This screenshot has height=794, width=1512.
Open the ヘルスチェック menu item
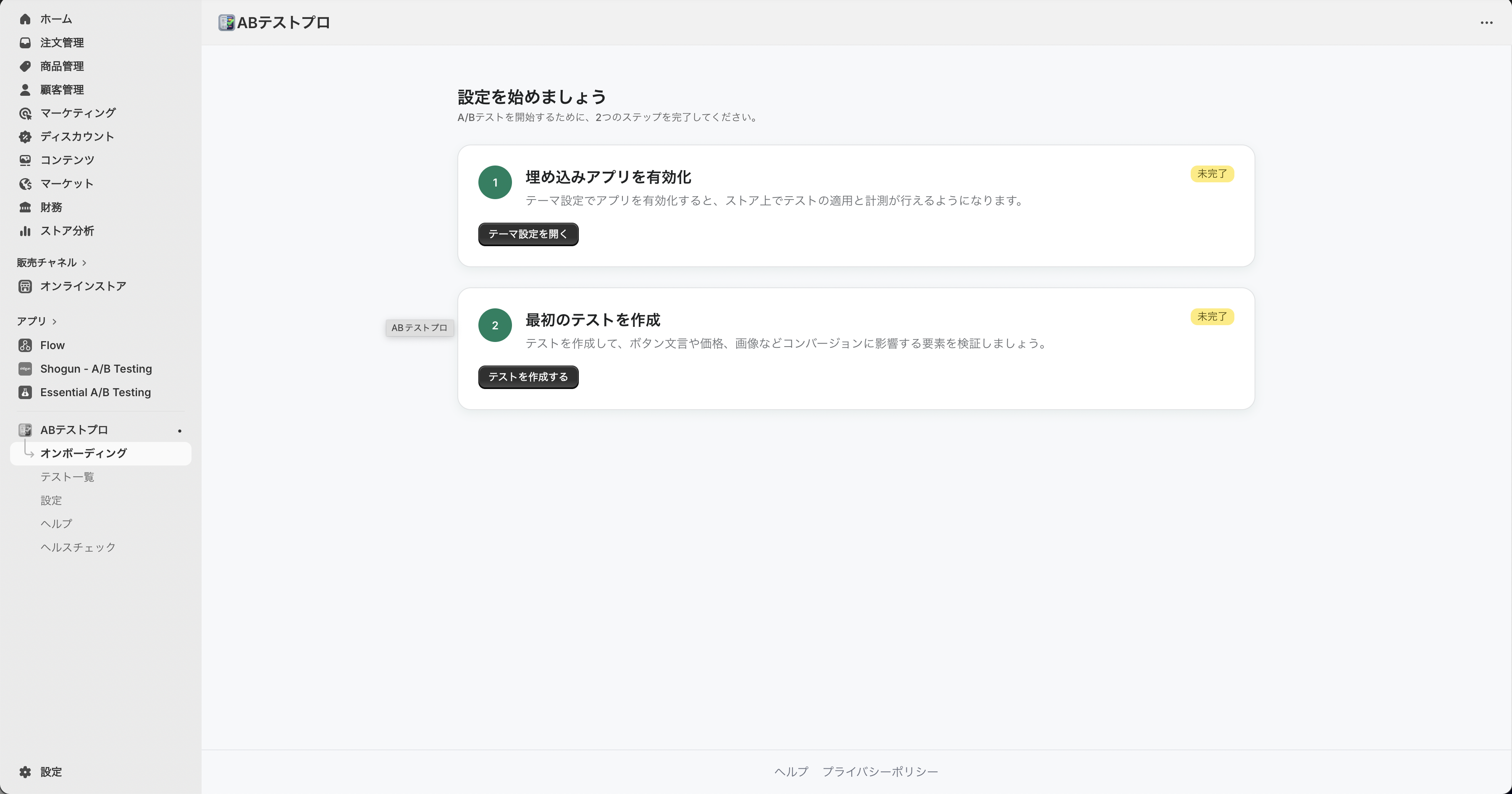click(x=77, y=547)
